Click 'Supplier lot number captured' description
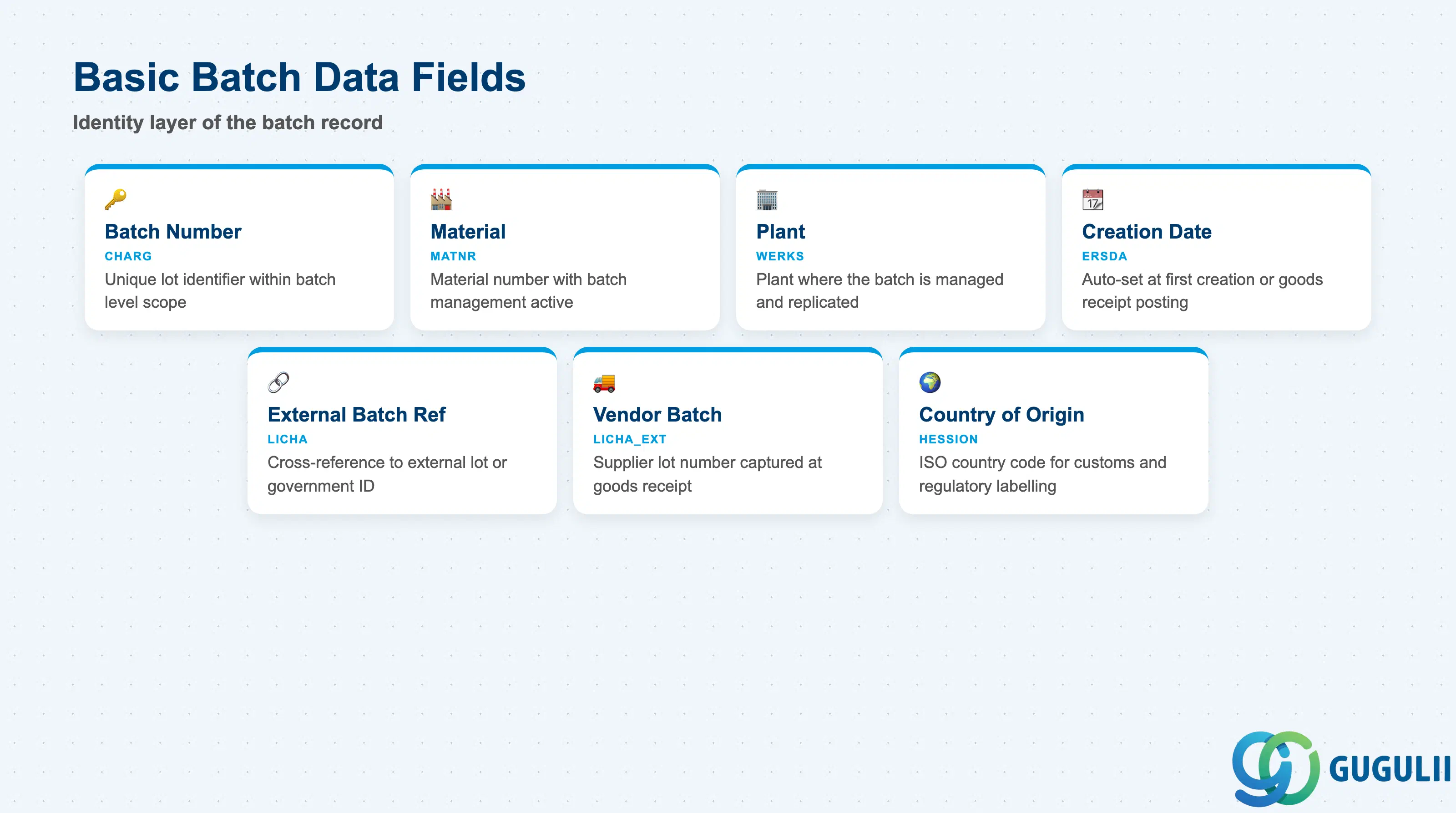This screenshot has width=1456, height=813. click(x=707, y=474)
